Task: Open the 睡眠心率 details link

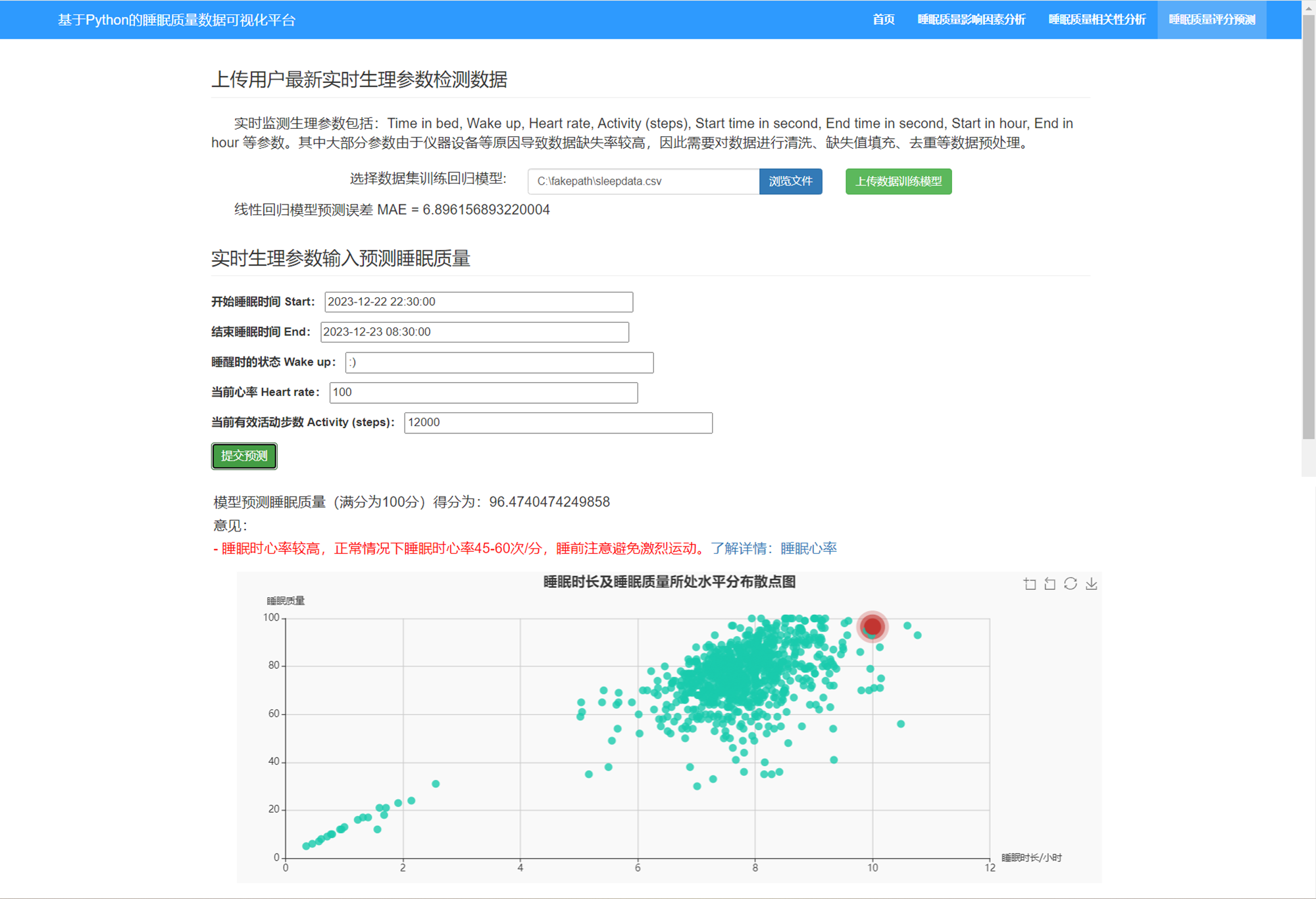Action: (x=809, y=548)
